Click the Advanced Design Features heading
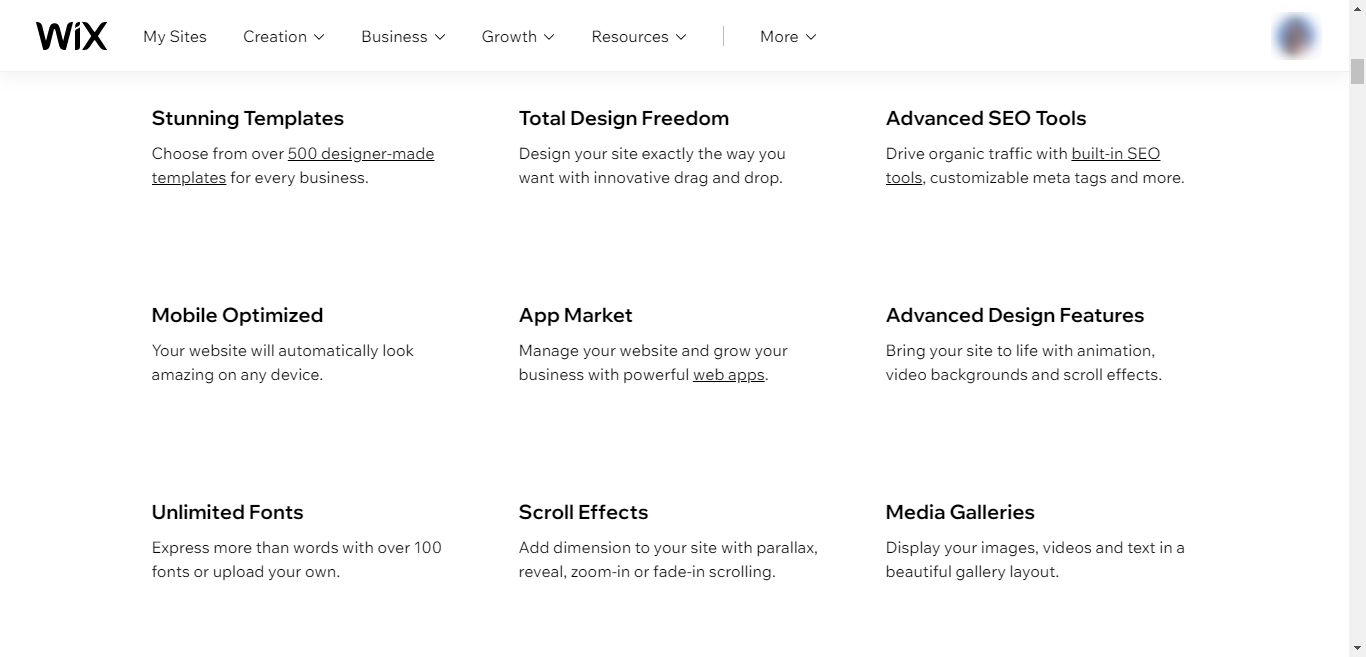Image resolution: width=1366 pixels, height=657 pixels. point(1015,315)
